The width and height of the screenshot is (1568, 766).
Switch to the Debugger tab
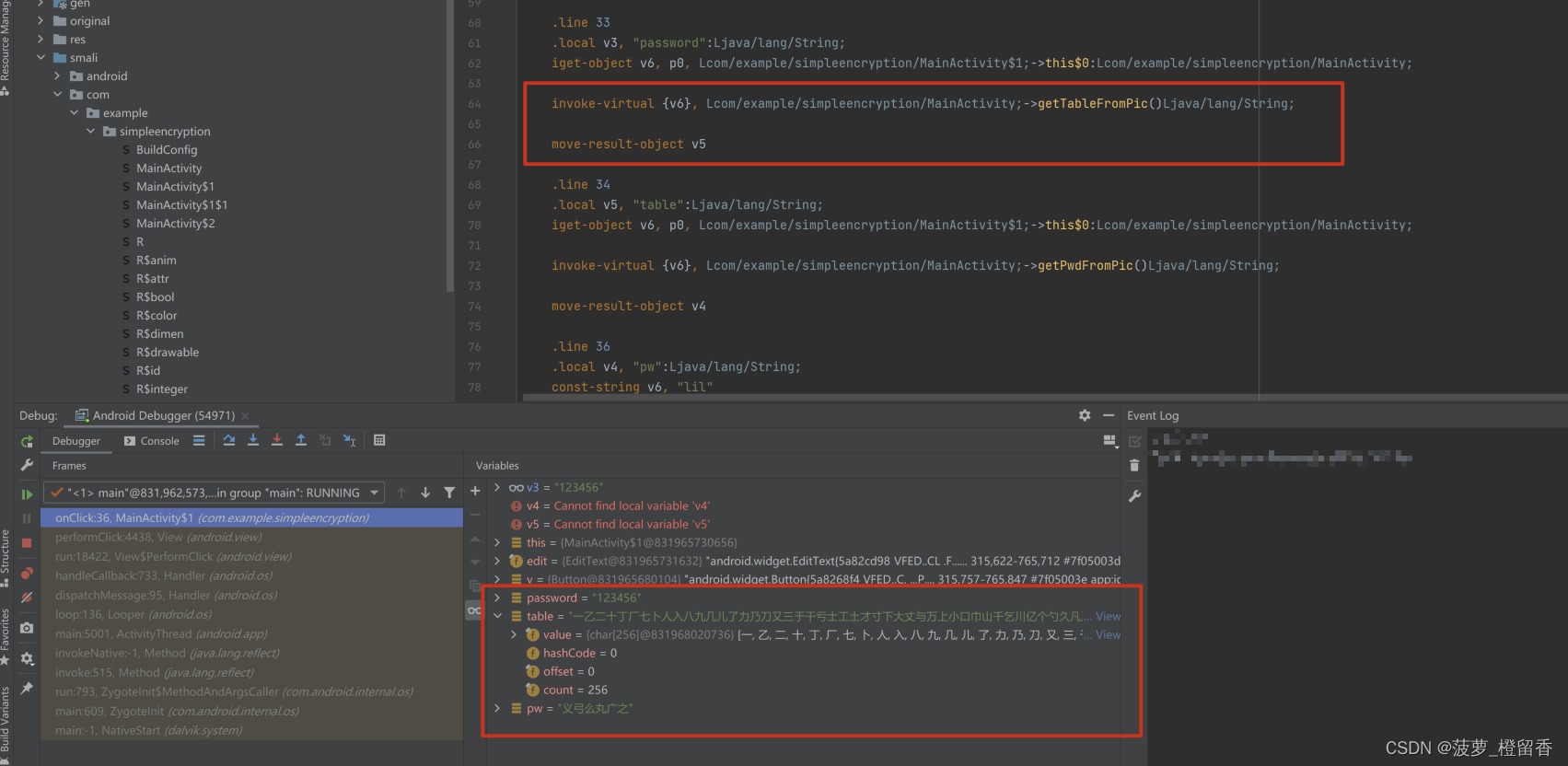tap(75, 441)
